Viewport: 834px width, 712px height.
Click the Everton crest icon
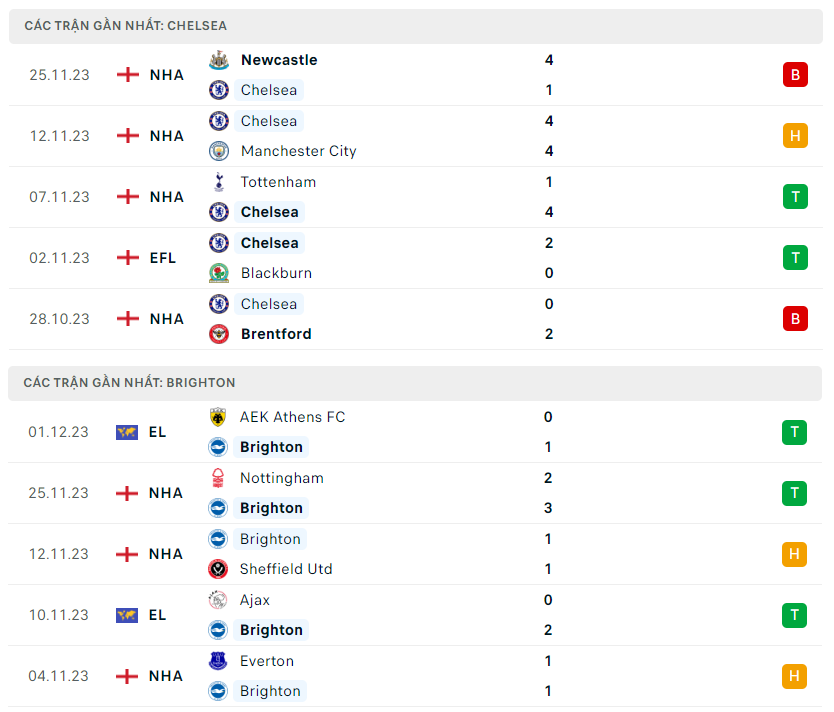tap(218, 661)
